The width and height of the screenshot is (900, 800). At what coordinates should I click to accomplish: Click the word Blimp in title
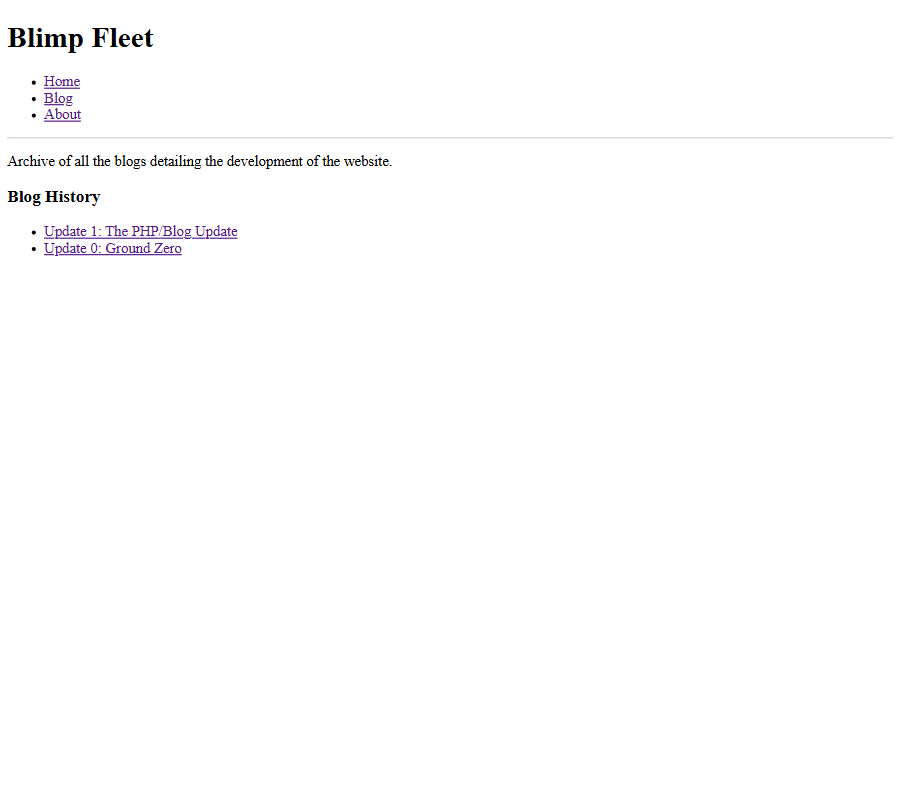coord(45,38)
